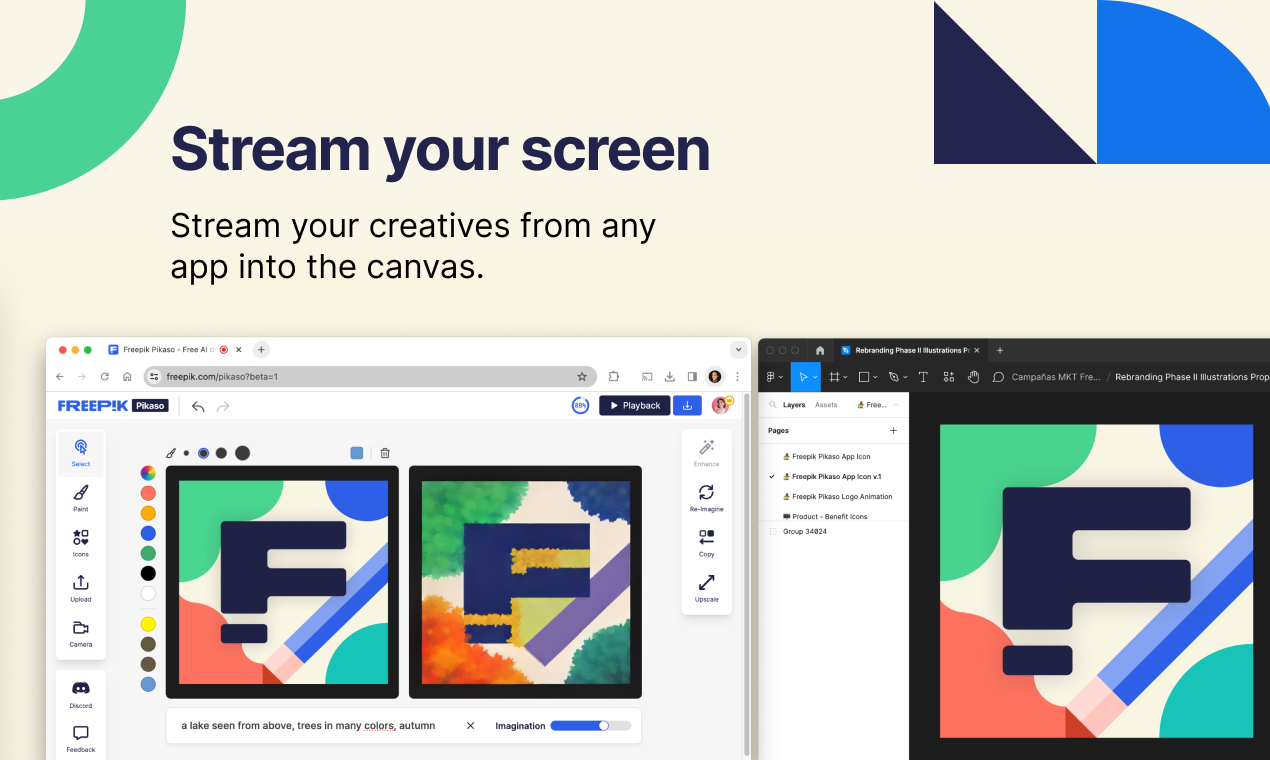Open Chrome downloads icon
The width and height of the screenshot is (1270, 760).
point(669,376)
